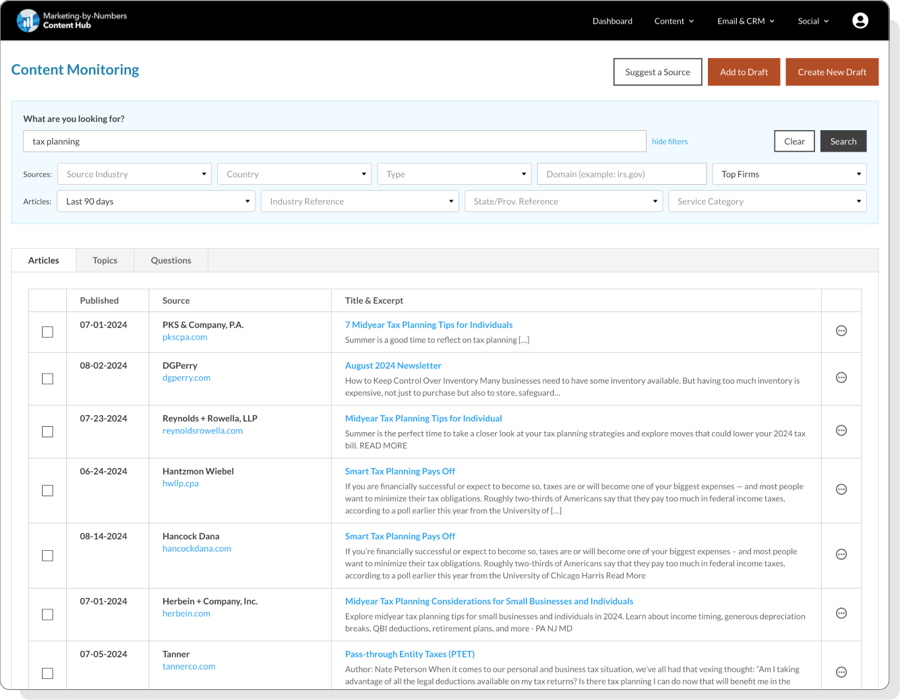Click the Create New Draft button
The image size is (900, 700).
pyautogui.click(x=832, y=72)
